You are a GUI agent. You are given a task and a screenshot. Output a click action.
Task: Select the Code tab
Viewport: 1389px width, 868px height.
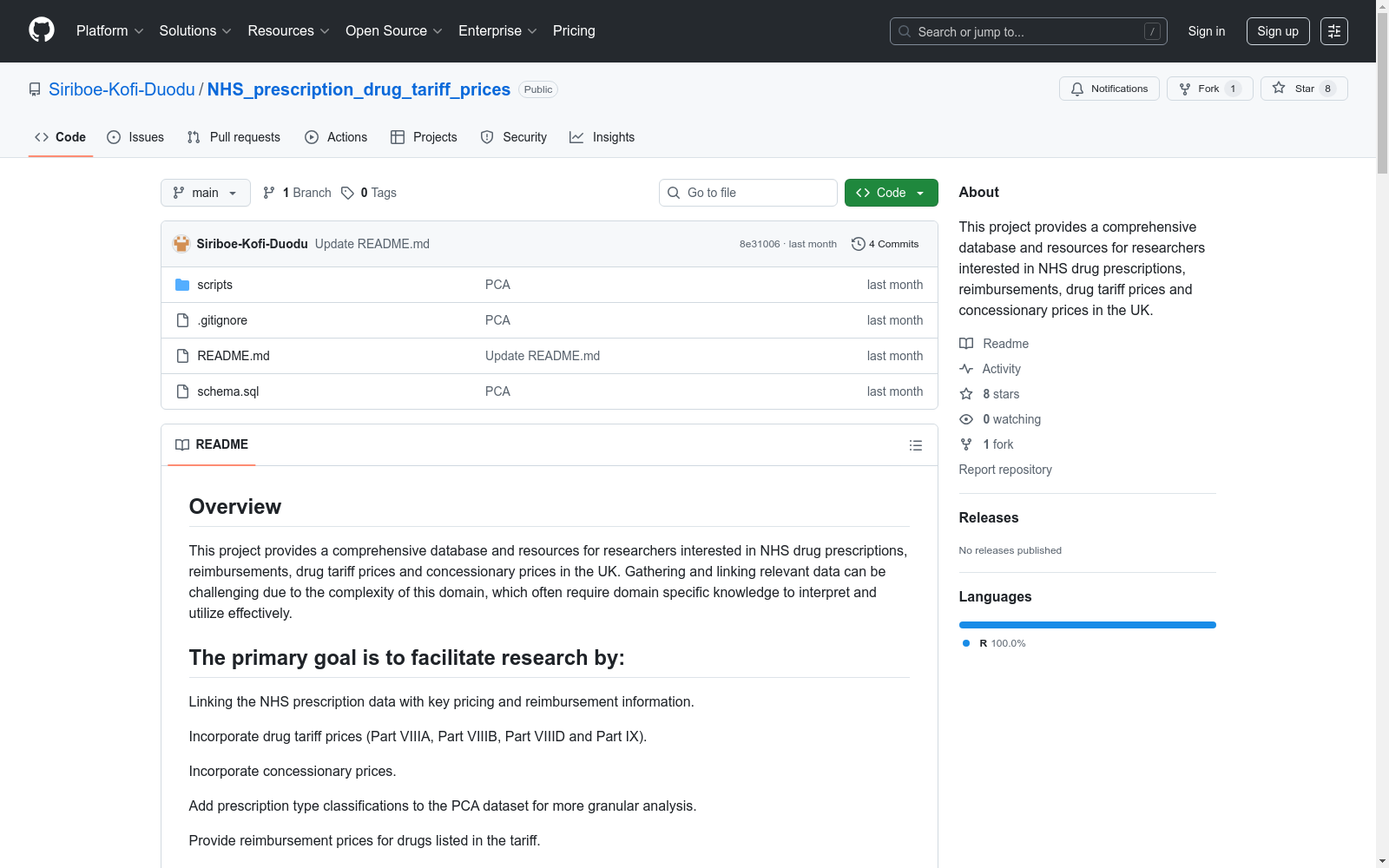tap(61, 137)
